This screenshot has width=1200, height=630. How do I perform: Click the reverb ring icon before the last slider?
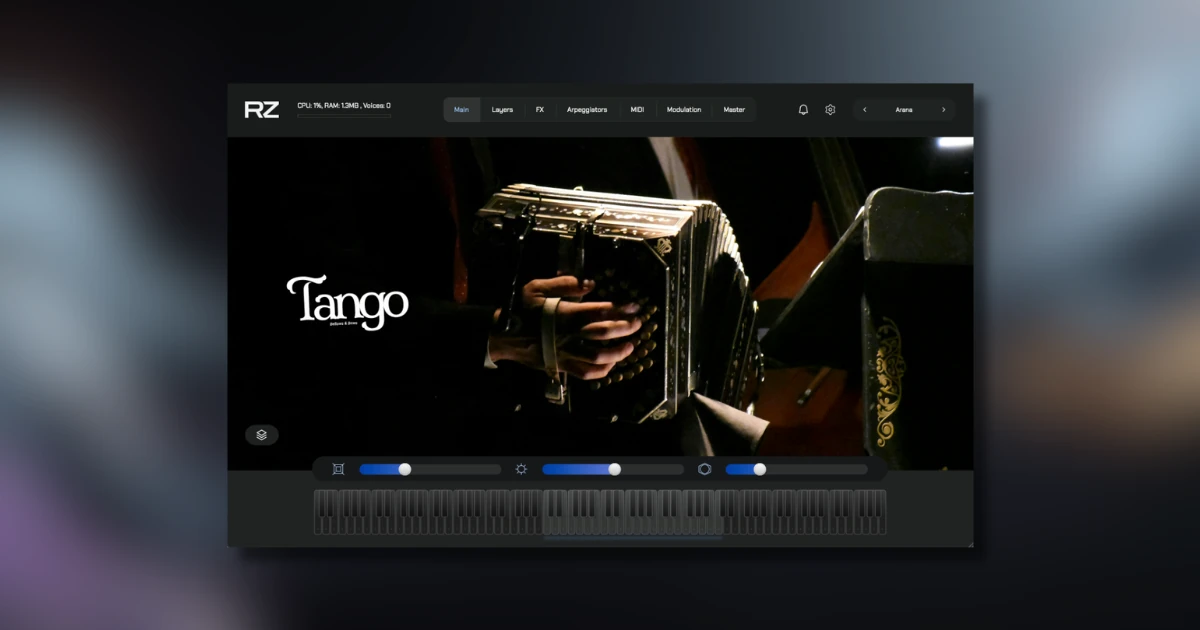point(704,468)
